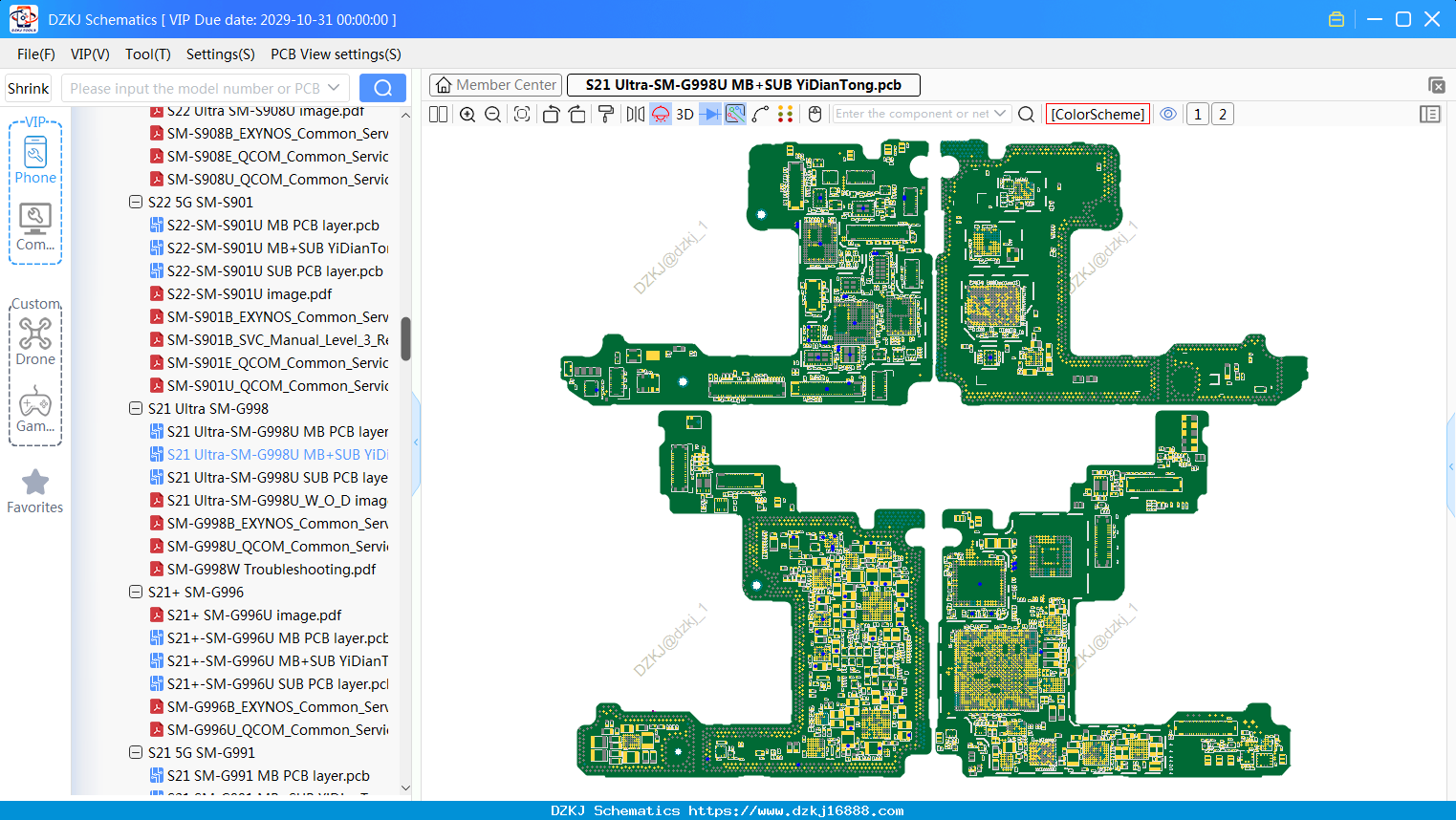Toggle the diode symbol tool
Screen dimensions: 1456x820
(710, 115)
